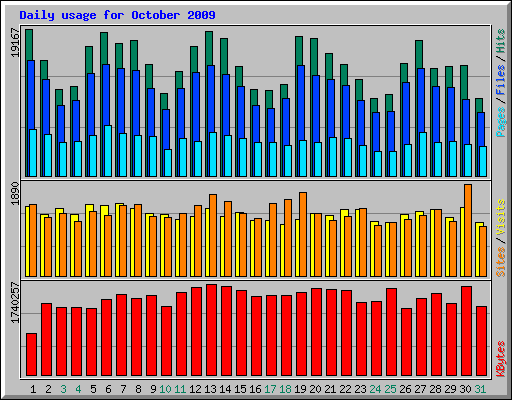Click day label 20 on x-axis

pyautogui.click(x=315, y=389)
